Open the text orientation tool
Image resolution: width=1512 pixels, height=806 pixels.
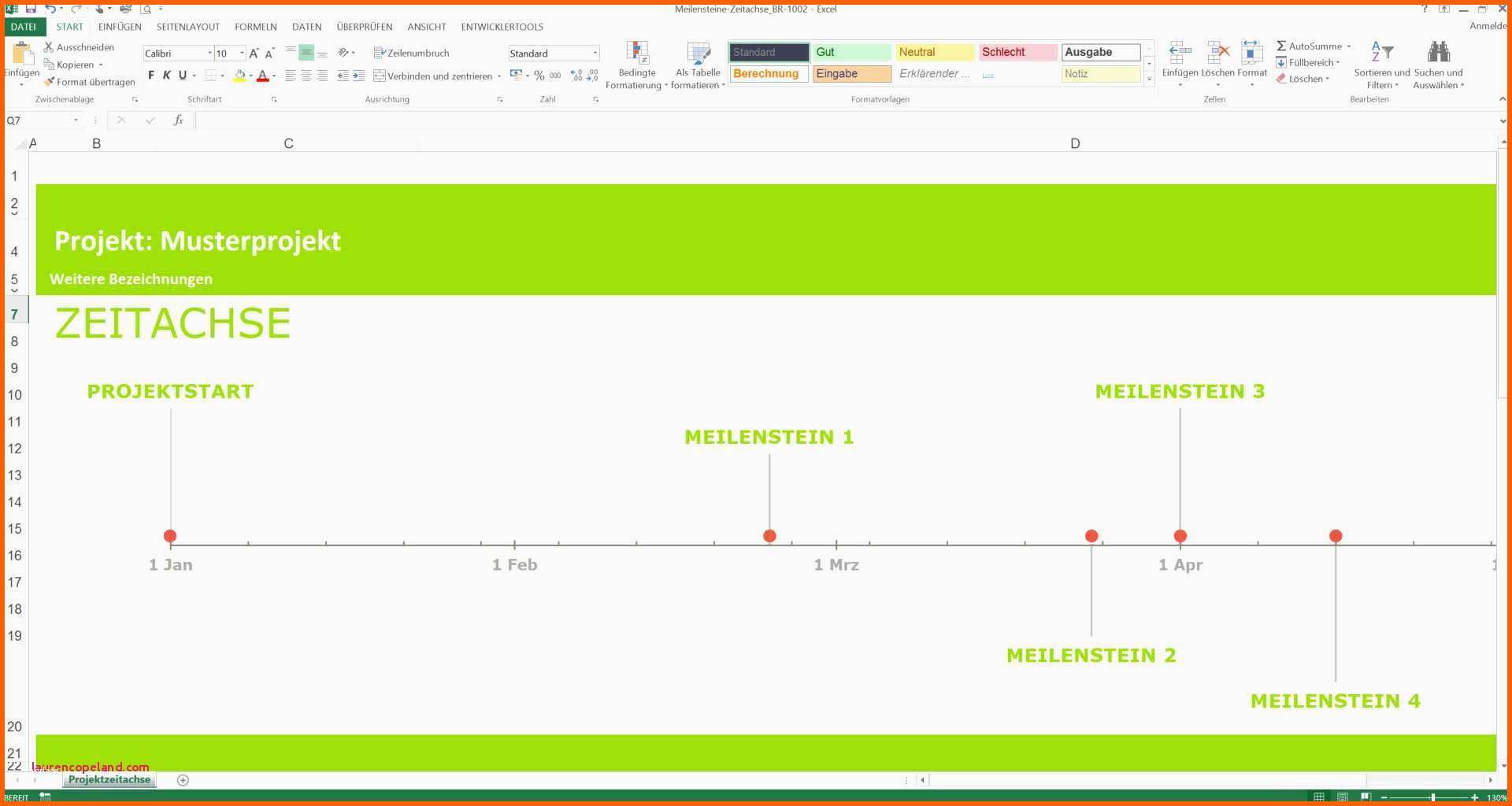click(x=343, y=53)
